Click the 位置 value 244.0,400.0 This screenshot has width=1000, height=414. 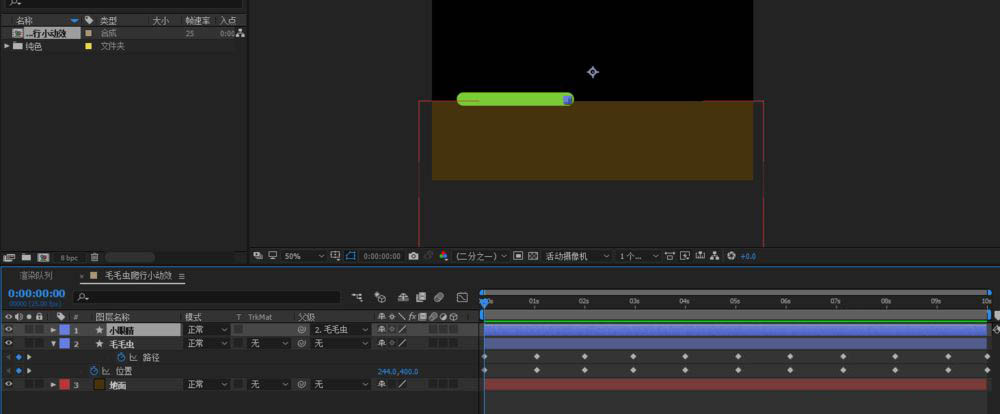[398, 371]
